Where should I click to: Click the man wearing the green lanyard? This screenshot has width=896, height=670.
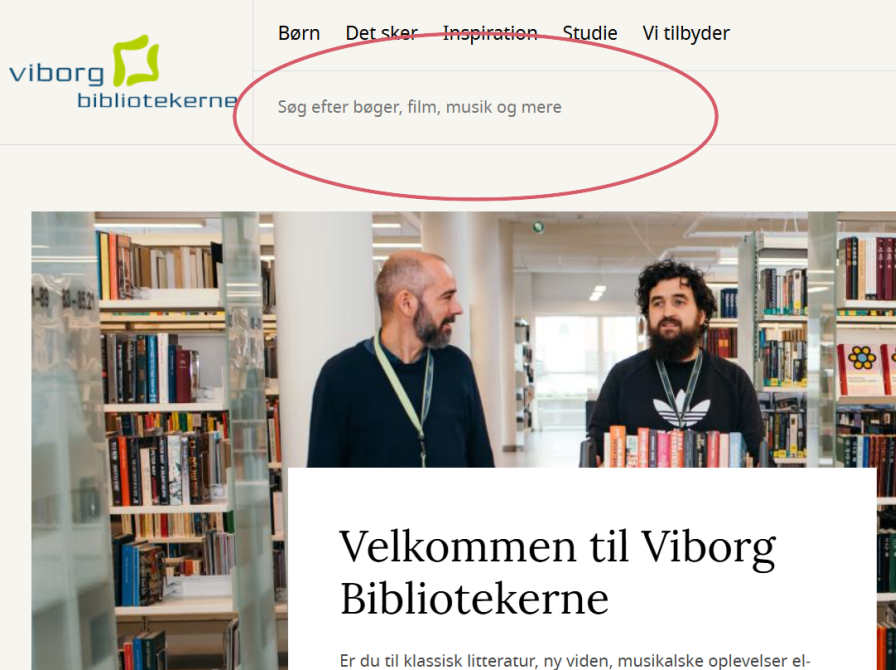pos(398,360)
